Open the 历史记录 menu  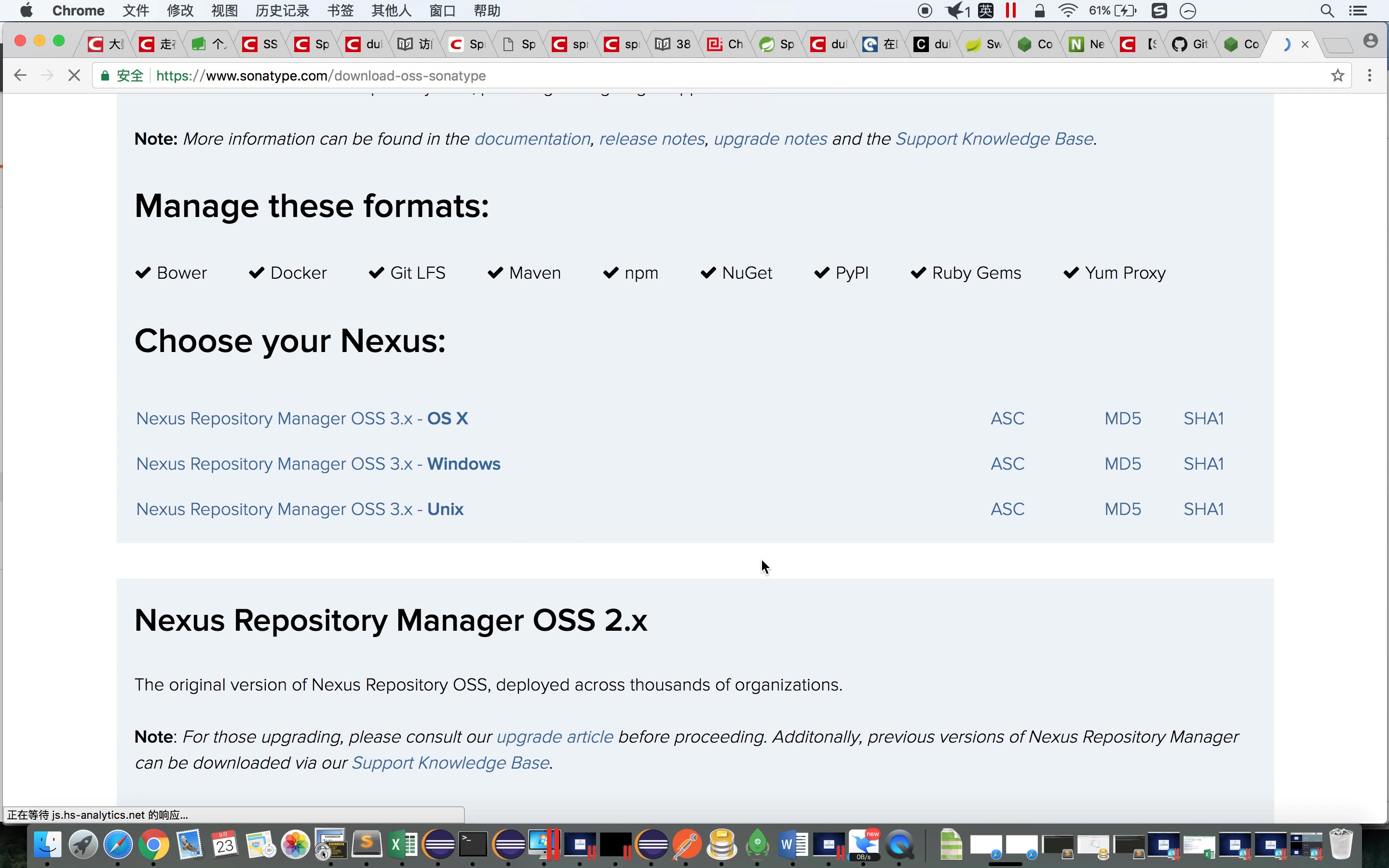point(283,10)
